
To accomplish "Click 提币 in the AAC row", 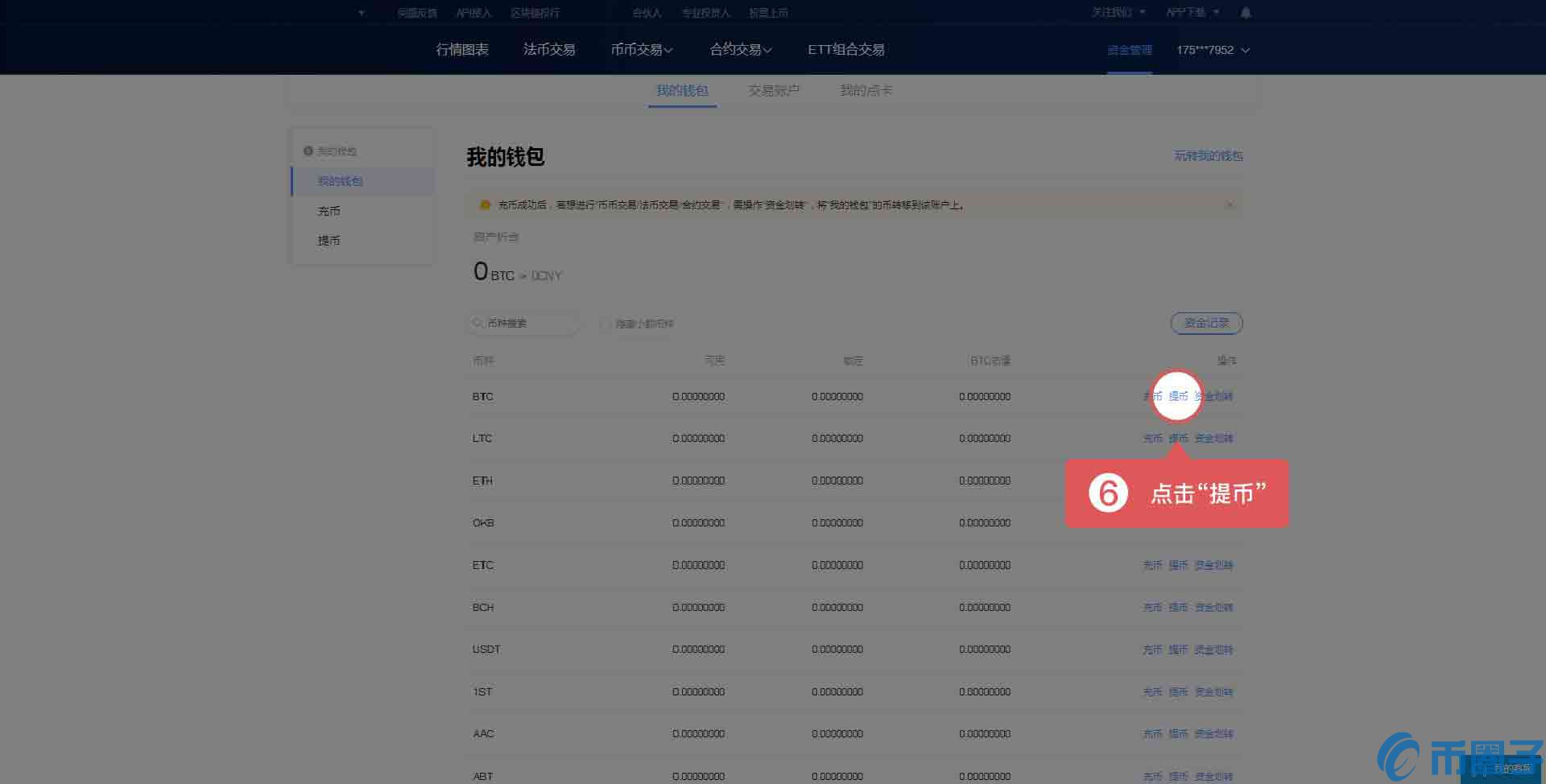I will (1178, 734).
